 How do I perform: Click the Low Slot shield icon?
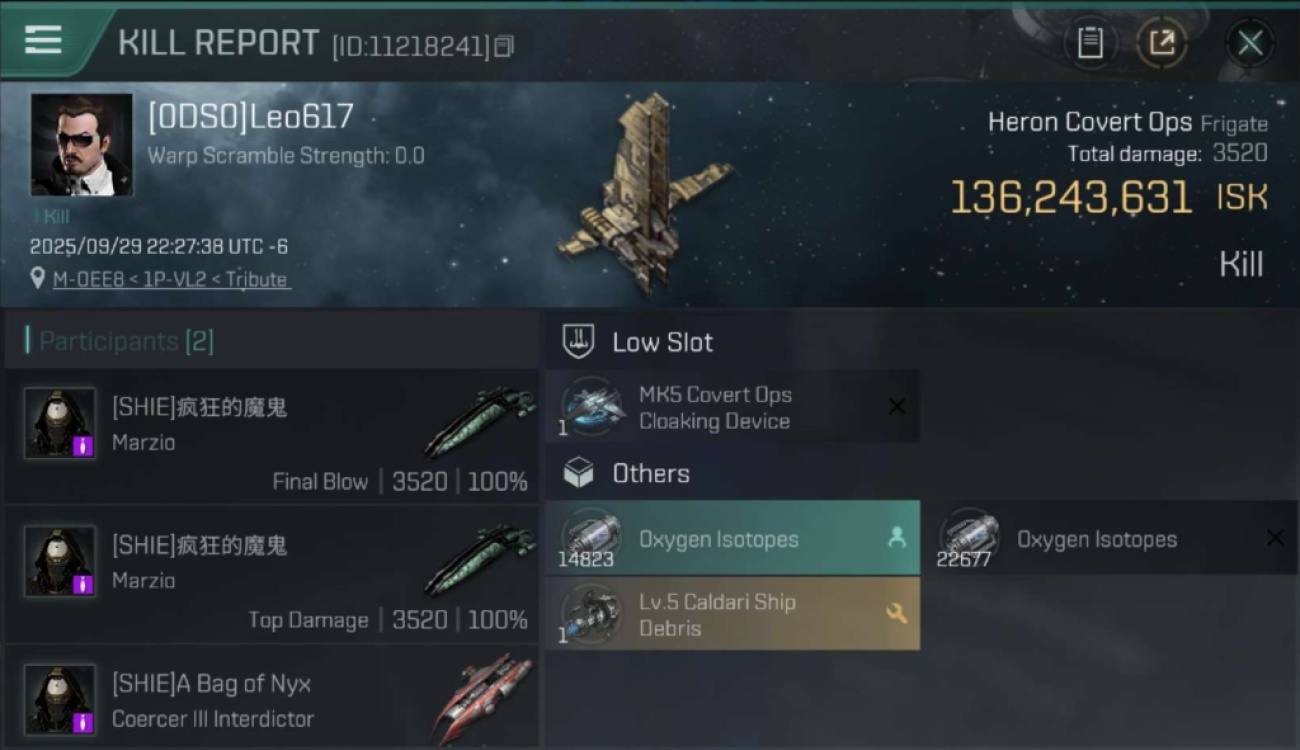(x=578, y=341)
